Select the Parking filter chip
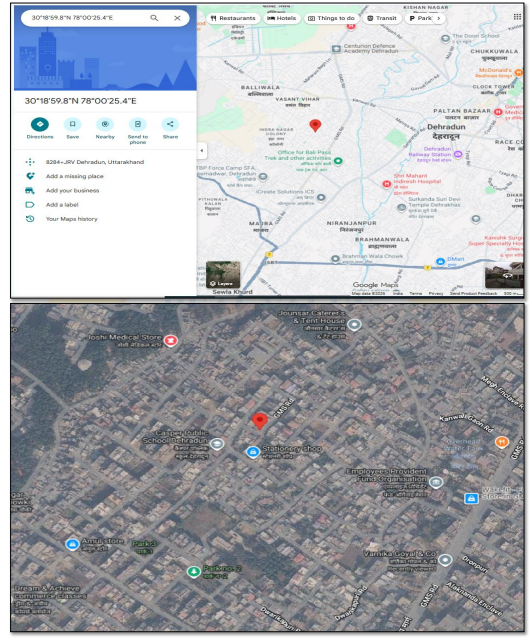The image size is (531, 639). (420, 18)
